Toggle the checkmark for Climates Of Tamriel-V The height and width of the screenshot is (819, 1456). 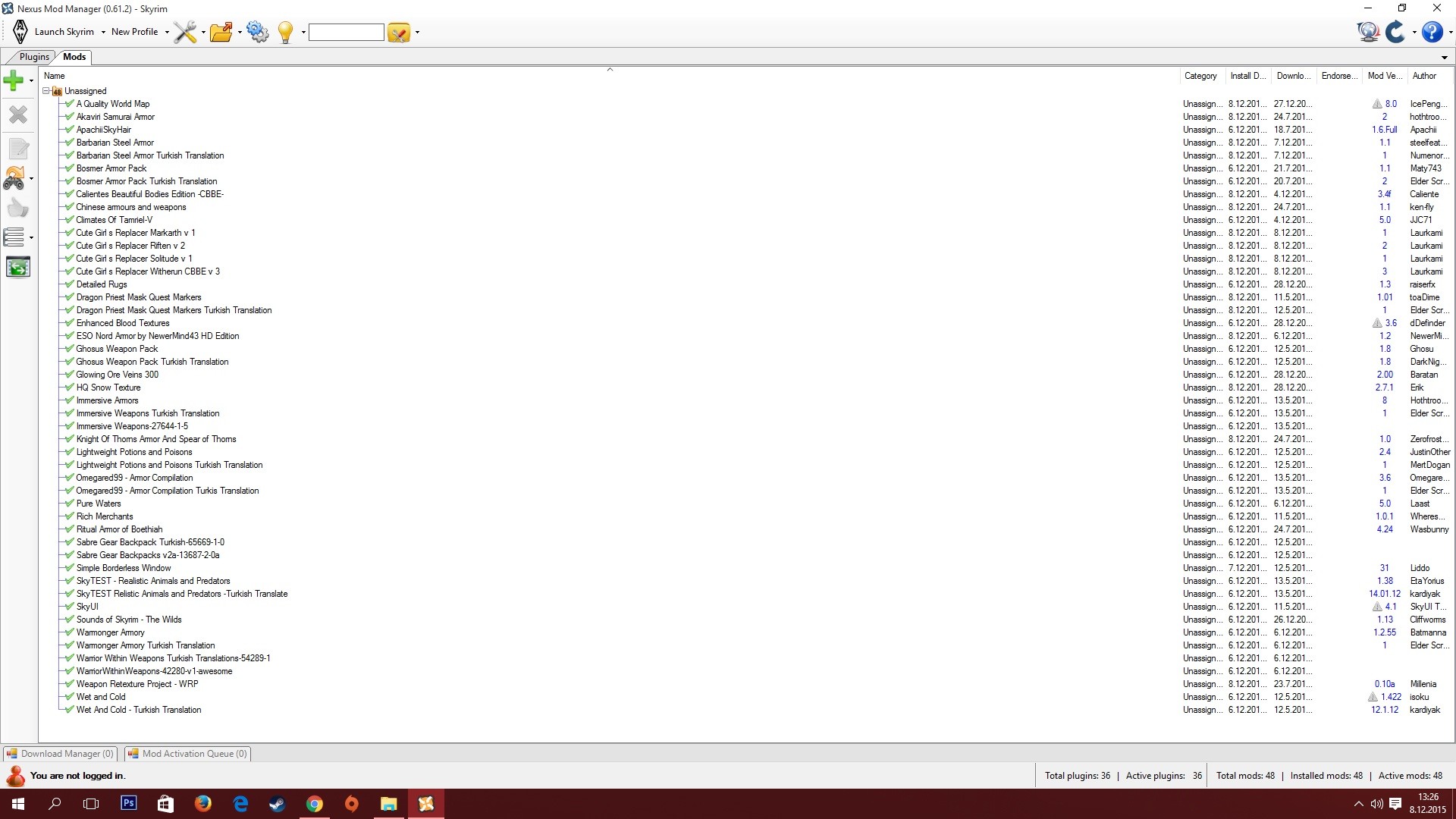69,220
